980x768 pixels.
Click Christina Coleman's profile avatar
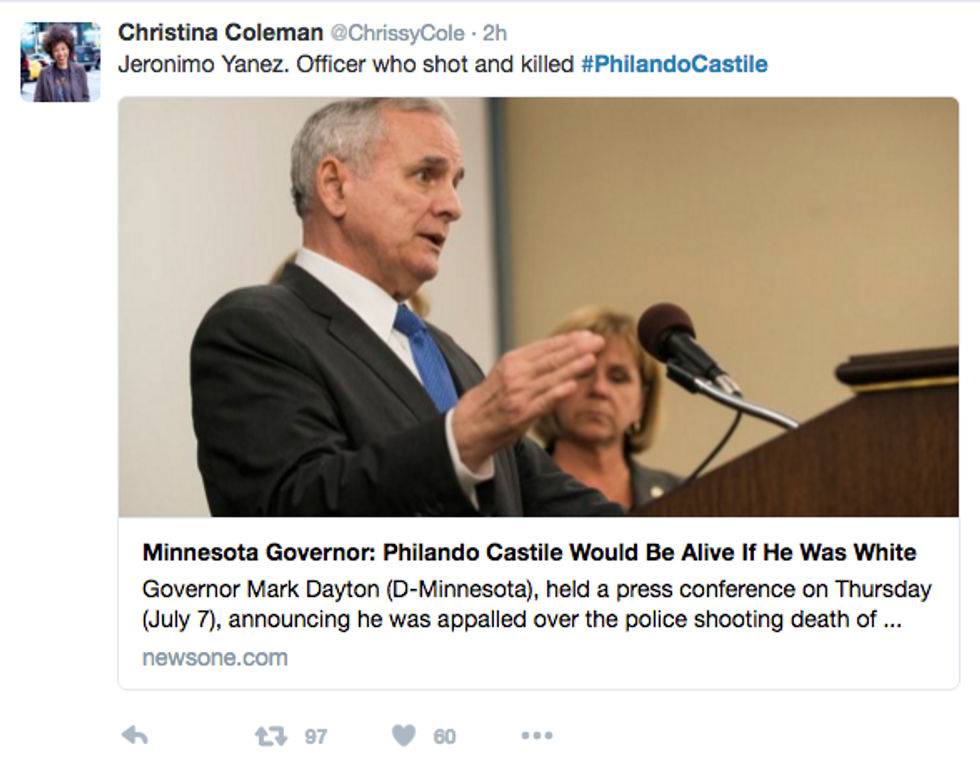click(61, 62)
